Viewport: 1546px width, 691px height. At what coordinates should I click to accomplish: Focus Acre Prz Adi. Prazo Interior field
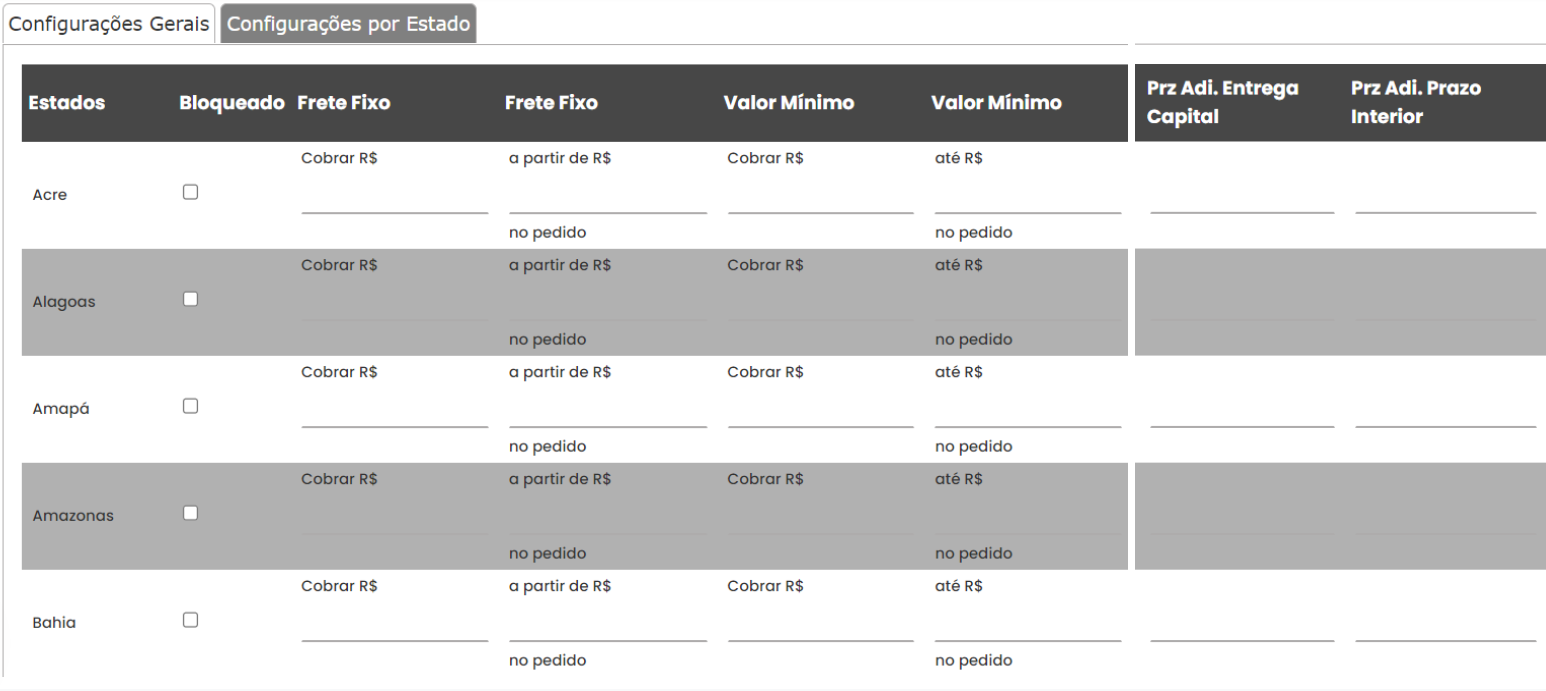click(x=1446, y=200)
